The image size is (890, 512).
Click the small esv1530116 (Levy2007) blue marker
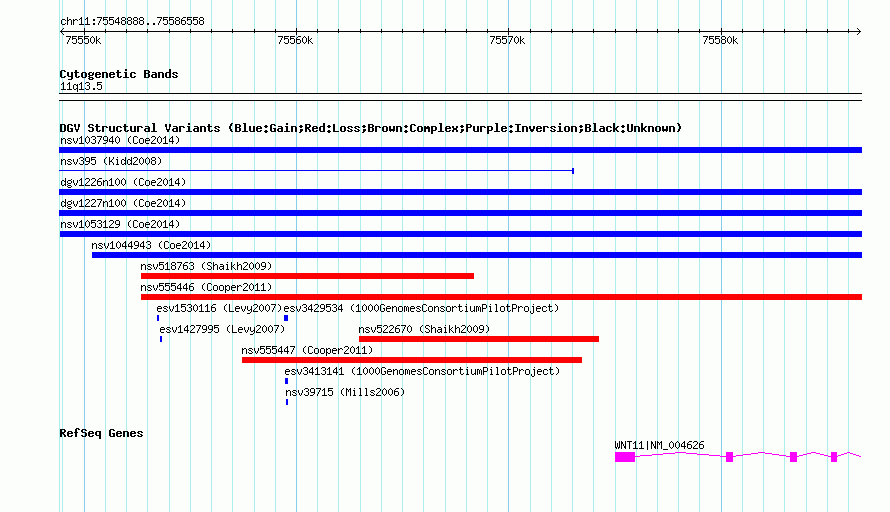click(x=158, y=318)
